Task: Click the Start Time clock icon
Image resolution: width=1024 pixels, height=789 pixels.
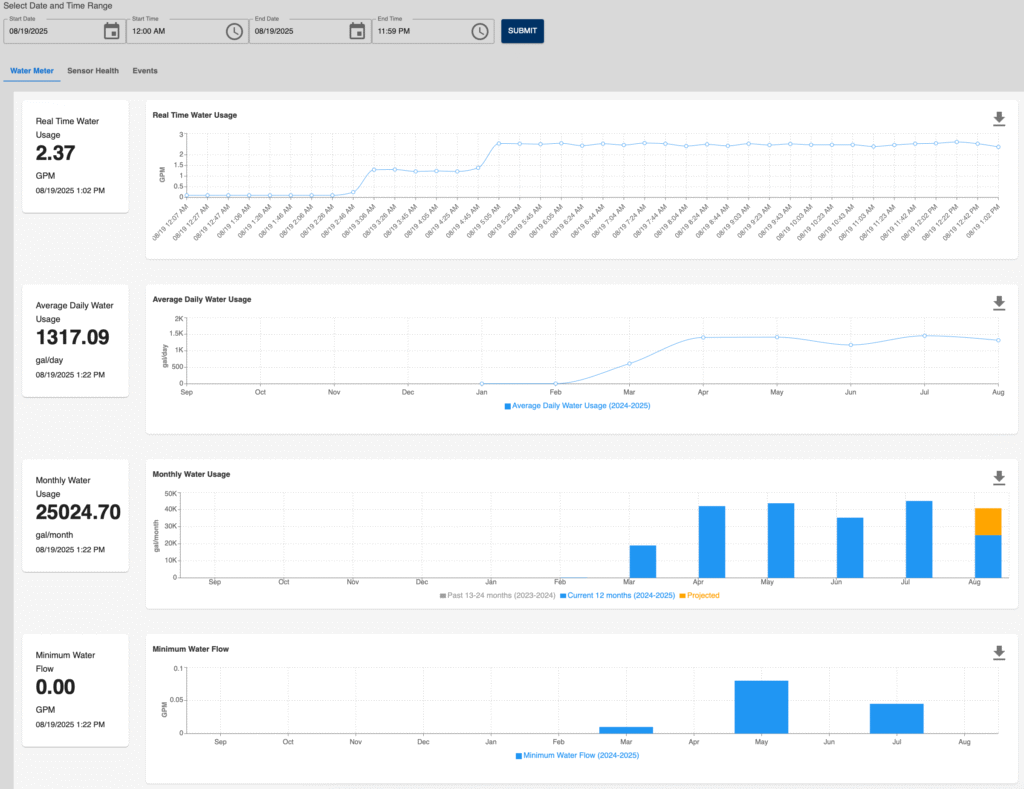Action: pos(234,31)
